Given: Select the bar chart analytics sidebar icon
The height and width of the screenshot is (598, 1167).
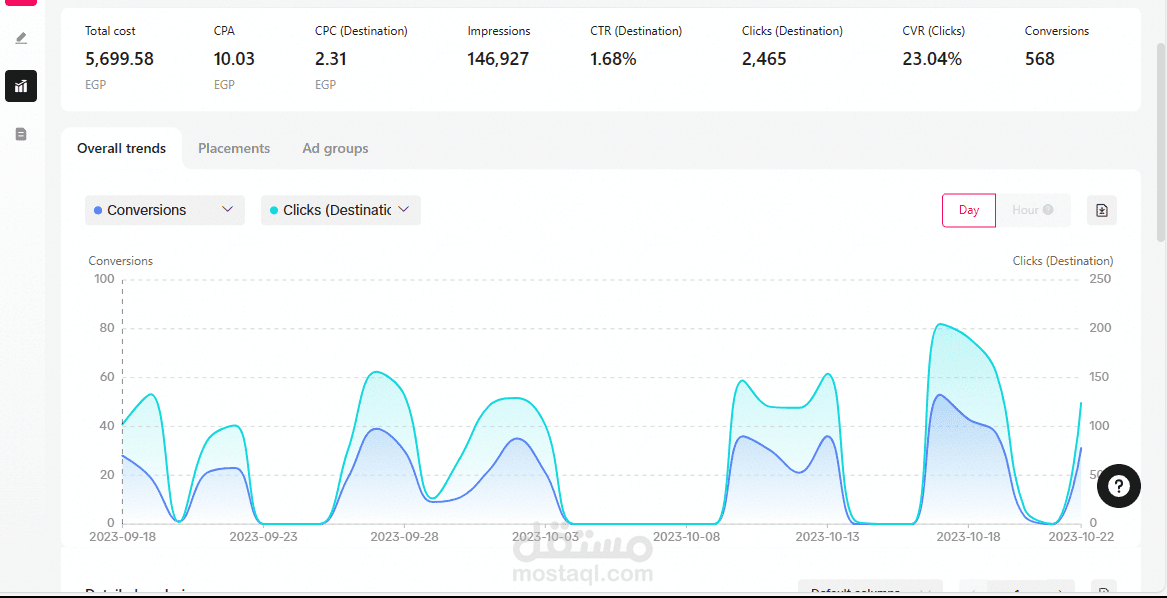Looking at the screenshot, I should 21,86.
